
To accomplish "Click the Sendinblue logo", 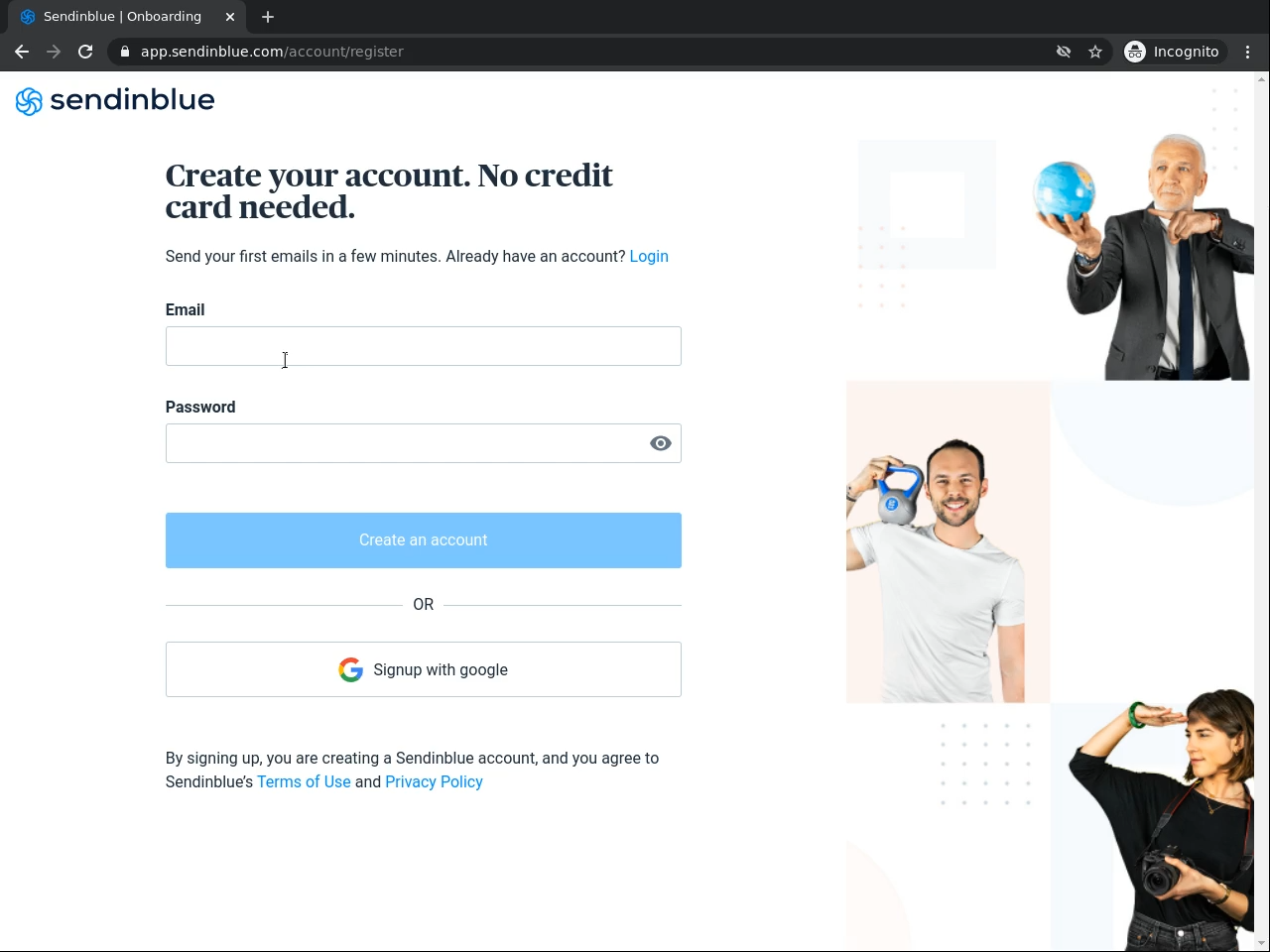I will [115, 100].
